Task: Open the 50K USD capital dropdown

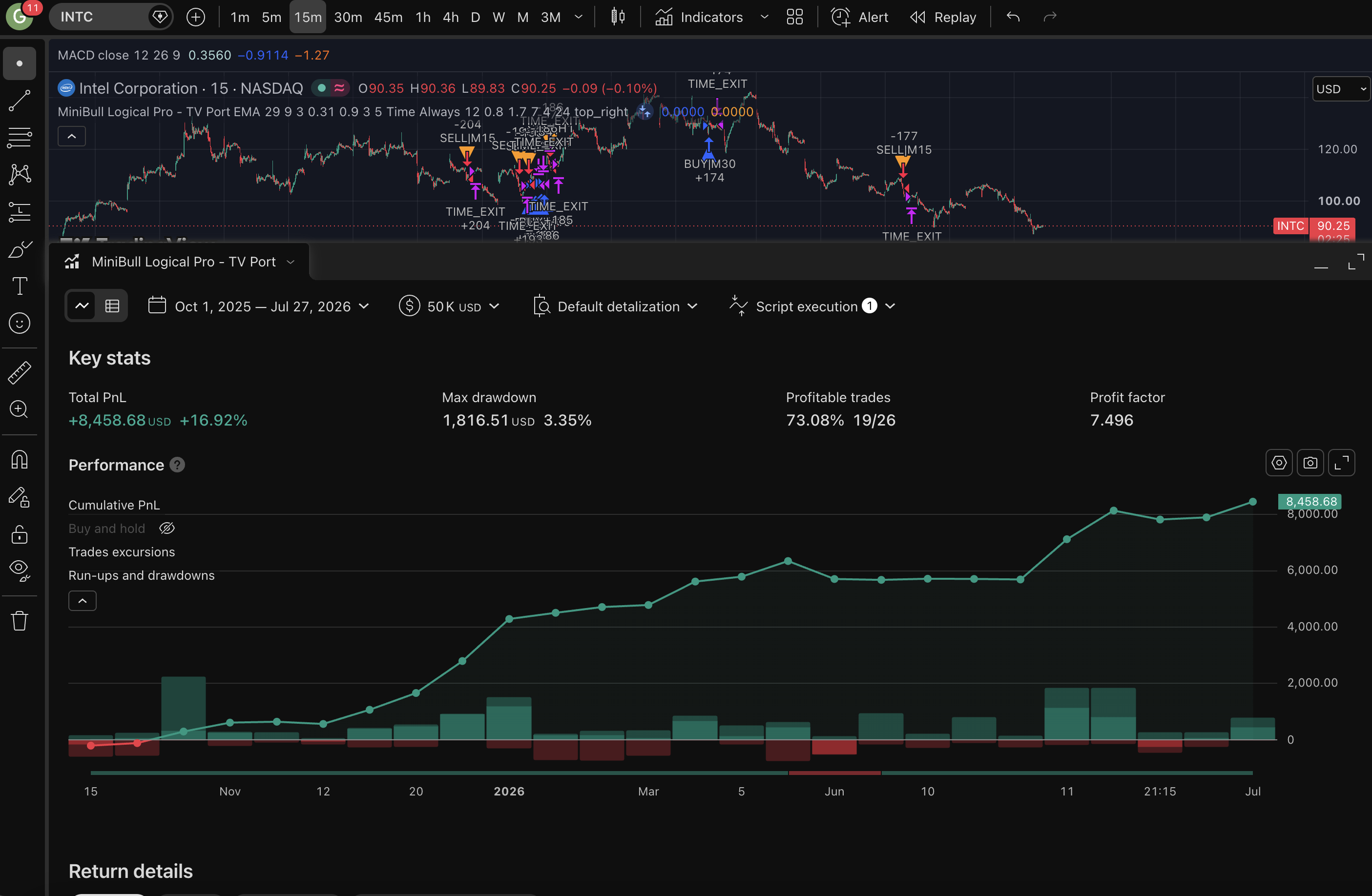Action: [x=449, y=306]
